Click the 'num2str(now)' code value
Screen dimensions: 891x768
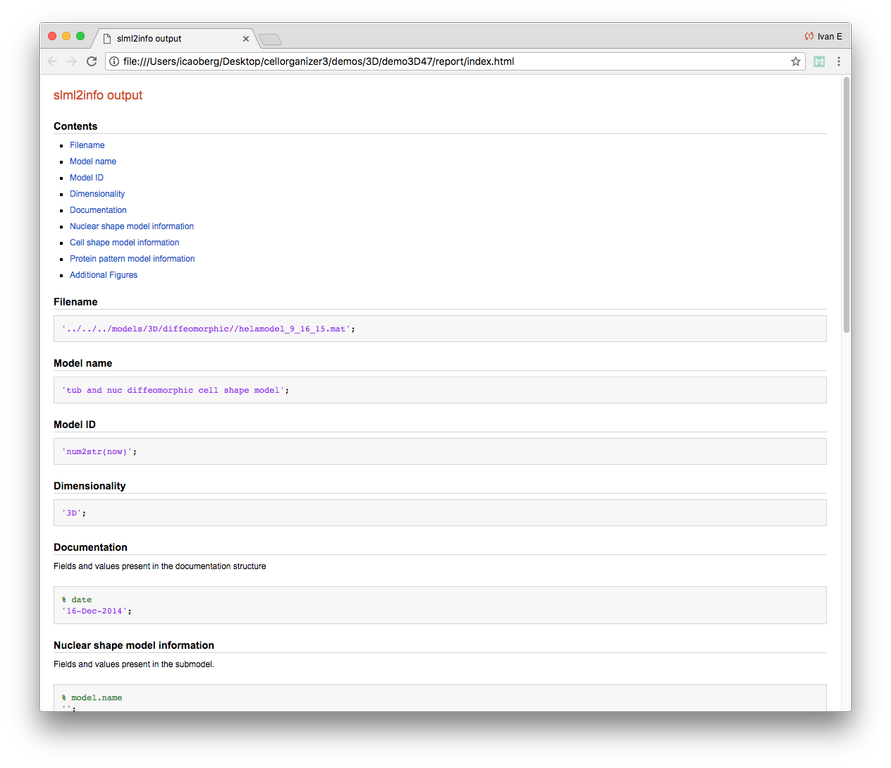(x=99, y=452)
